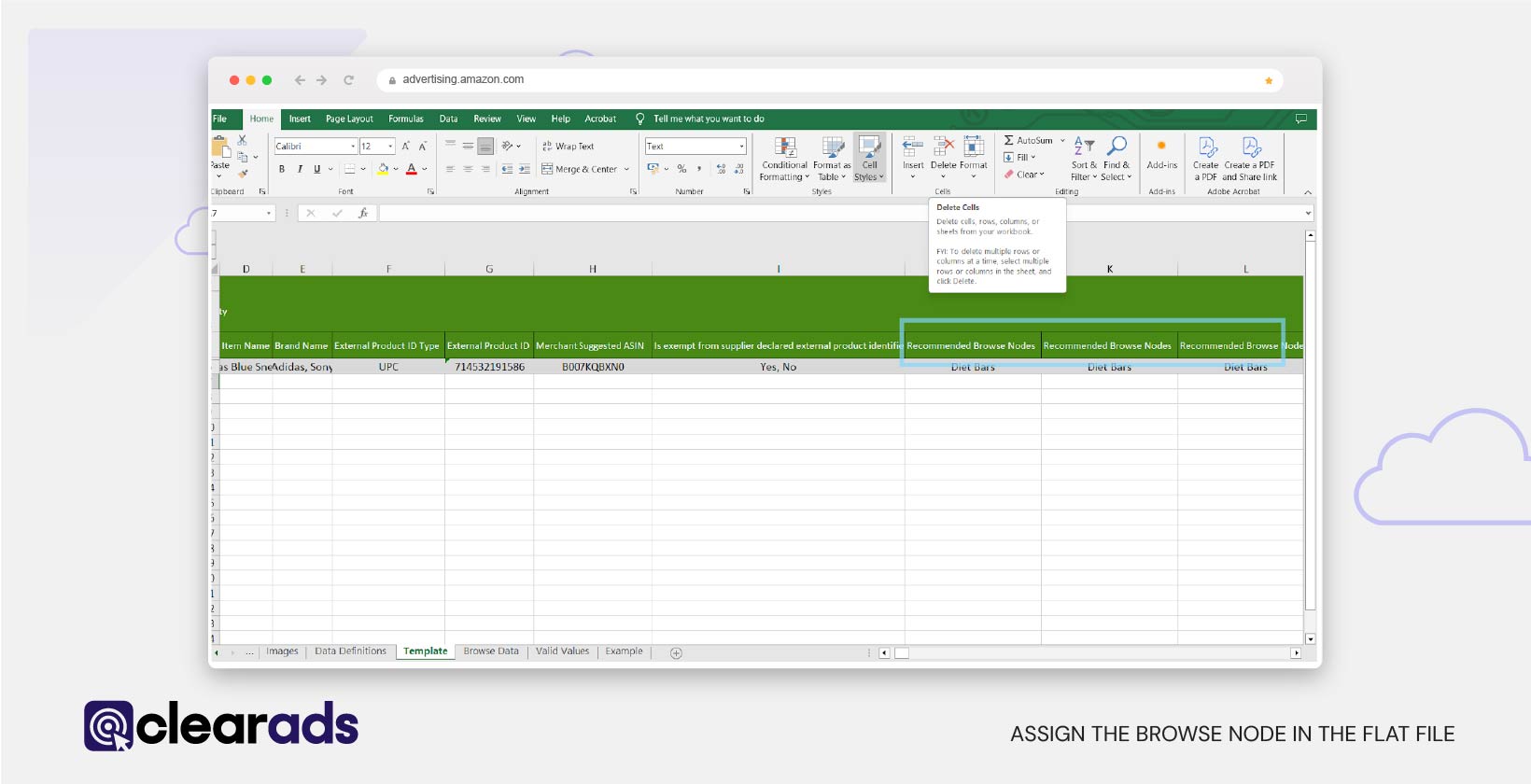Screen dimensions: 1531x784
Task: Open Find & Select magnifier
Action: [1117, 159]
